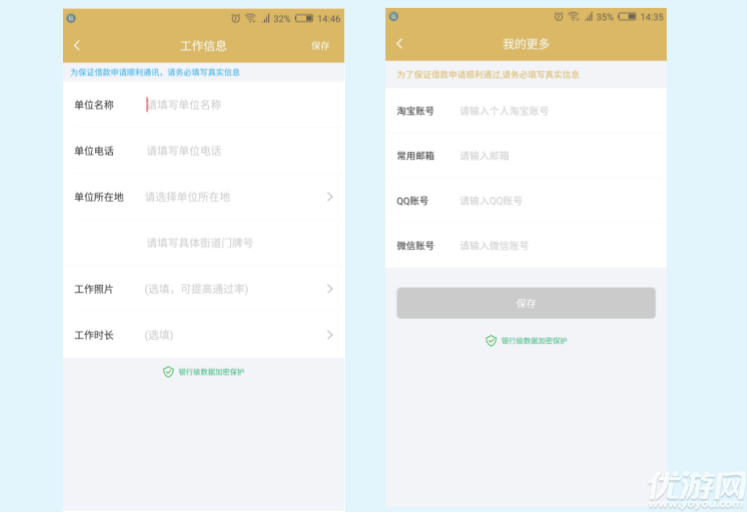
Task: Click the 单位名称 label
Action: [x=94, y=105]
